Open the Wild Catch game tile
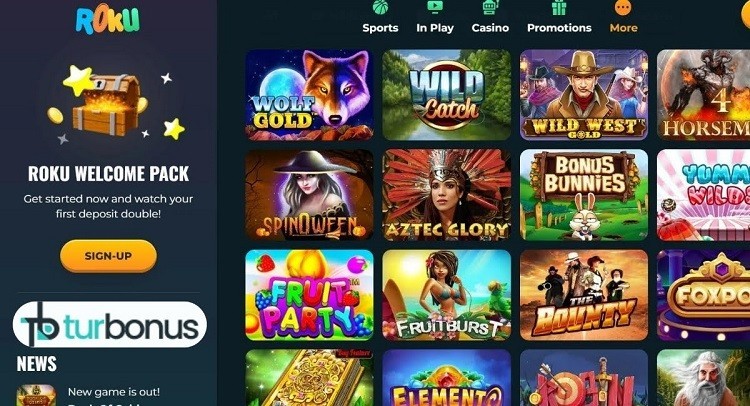The image size is (750, 406). (x=447, y=95)
